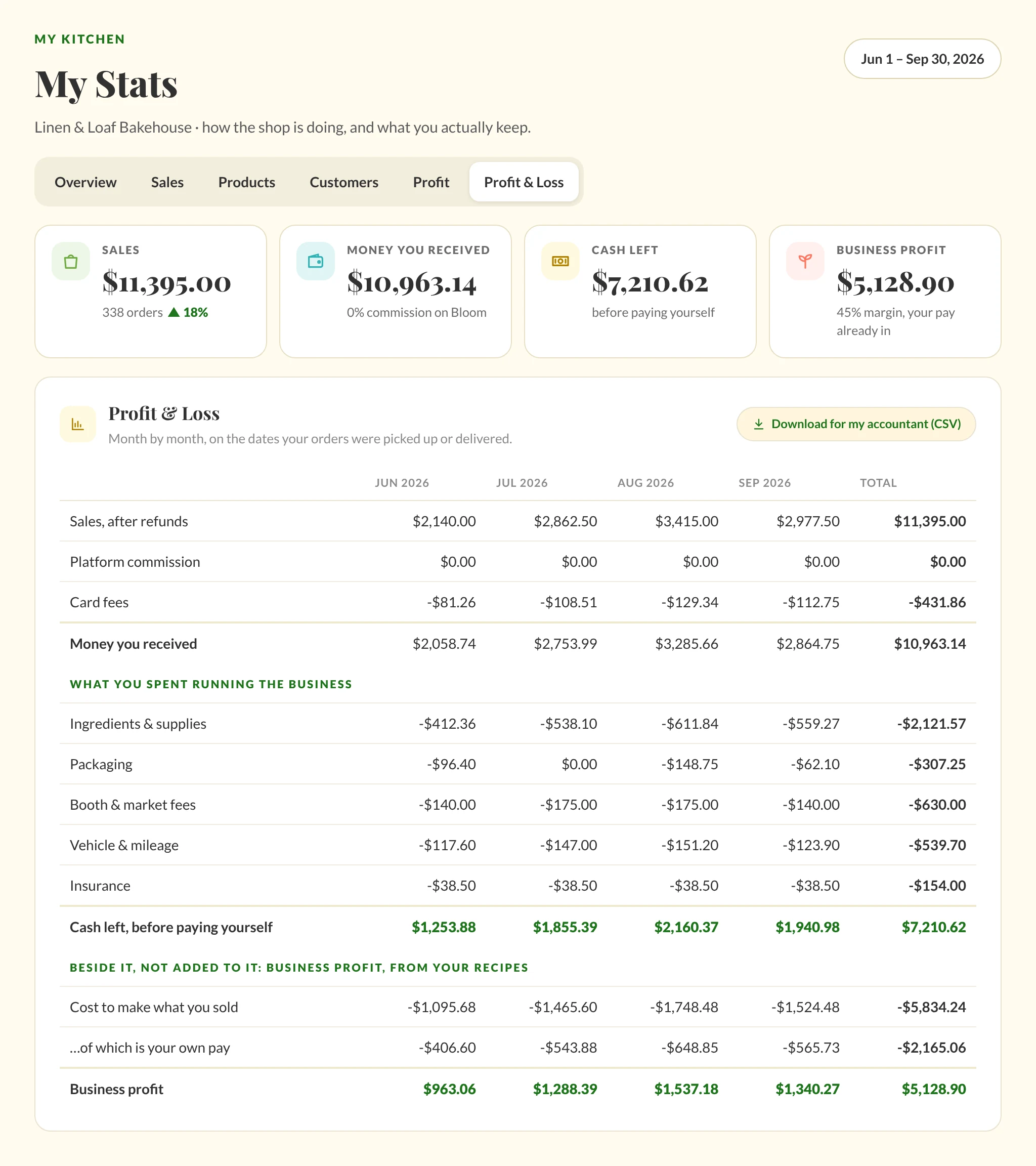Click the Platform commission row label
This screenshot has width=1036, height=1166.
click(135, 562)
